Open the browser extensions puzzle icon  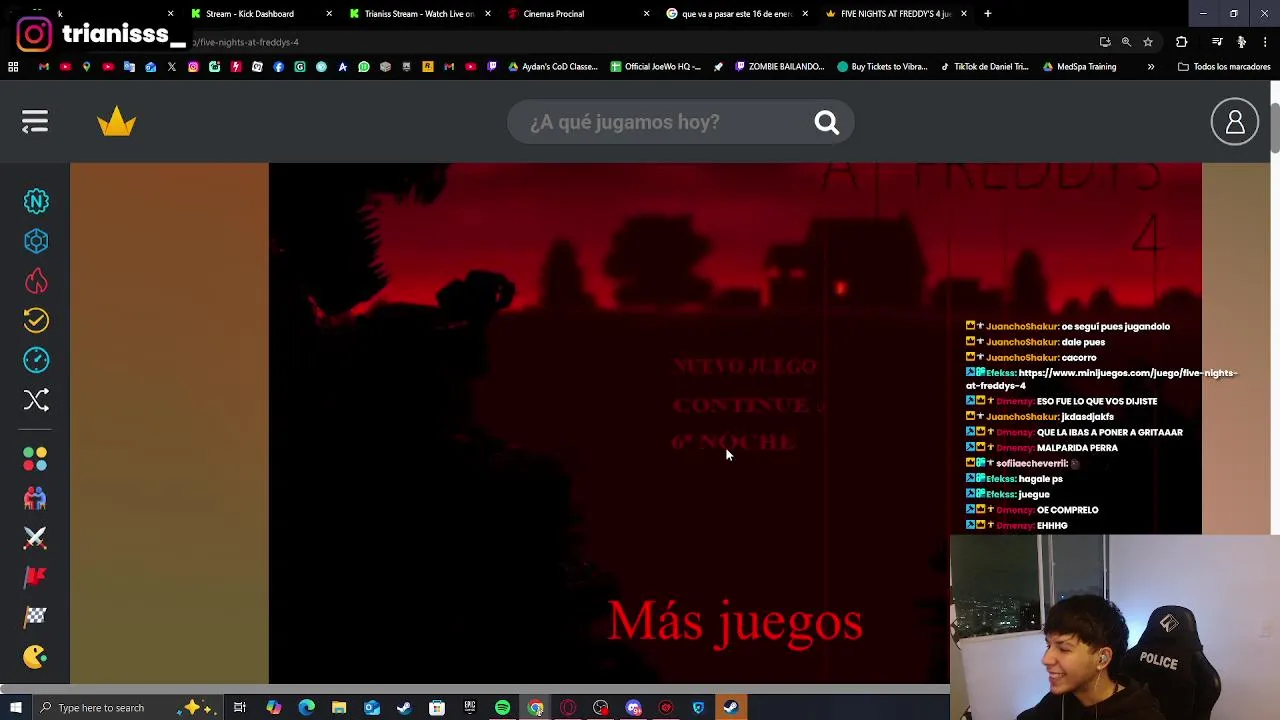point(1182,42)
